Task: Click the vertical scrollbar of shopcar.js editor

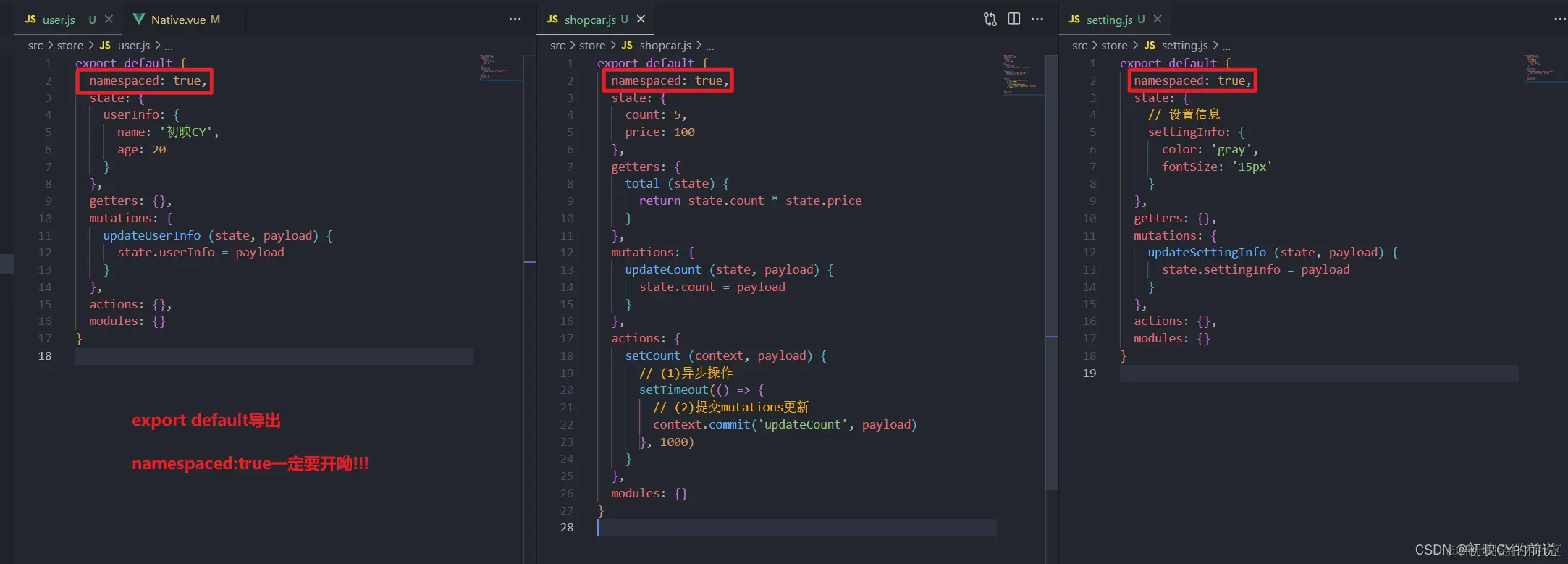Action: pyautogui.click(x=1052, y=274)
